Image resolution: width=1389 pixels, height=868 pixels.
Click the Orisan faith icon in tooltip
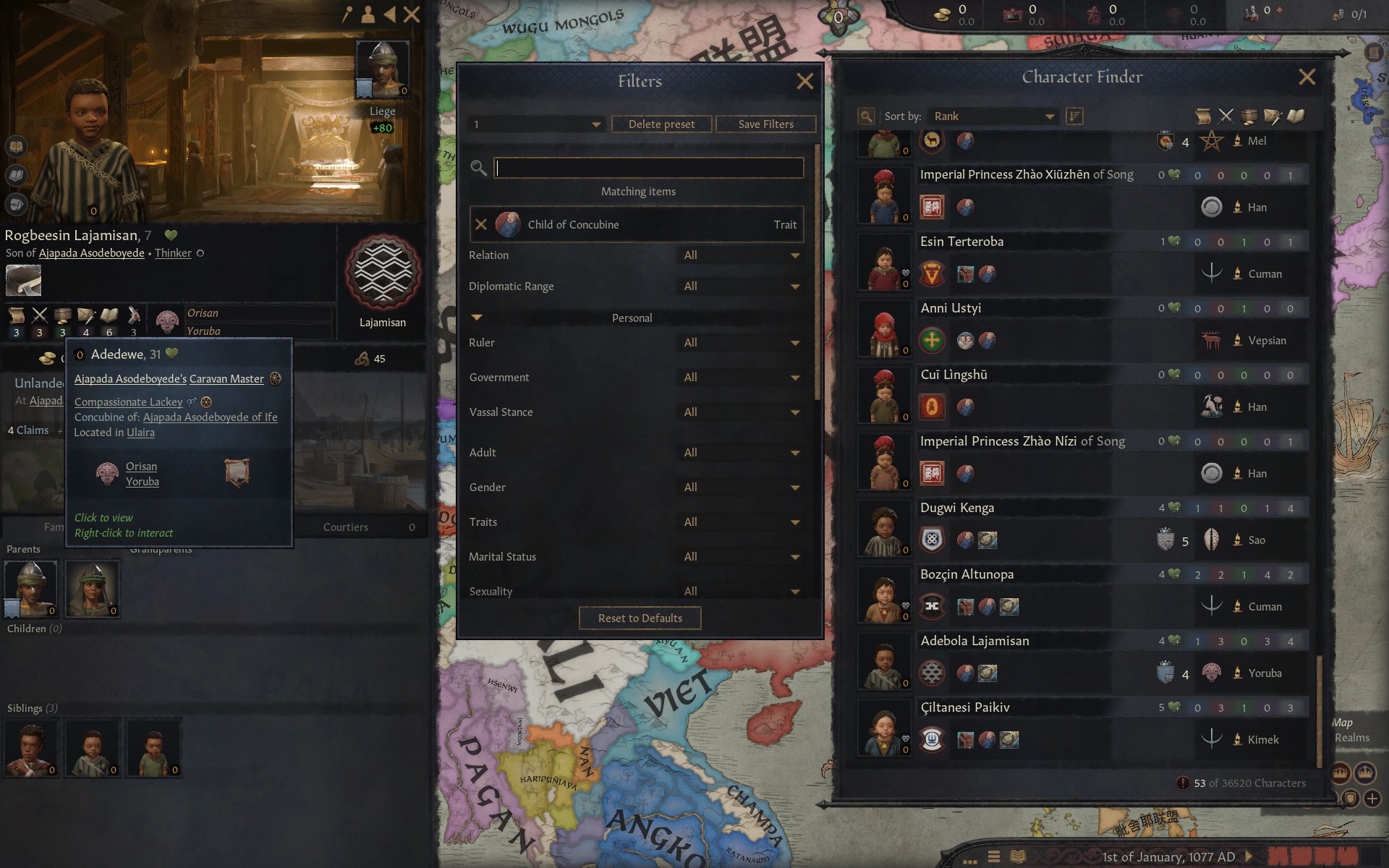coord(107,474)
